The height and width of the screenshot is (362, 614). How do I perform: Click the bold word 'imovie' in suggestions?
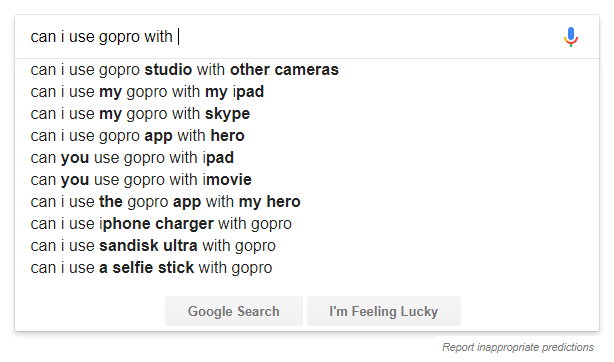pyautogui.click(x=227, y=179)
